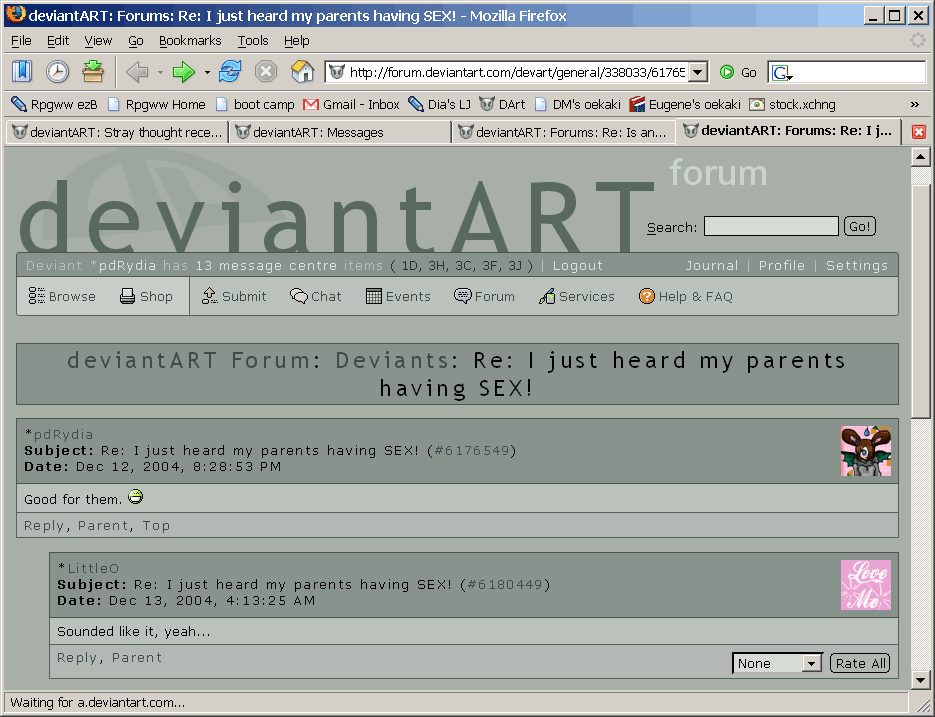Viewport: 935px width, 717px height.
Task: Open the File menu
Action: (x=21, y=41)
